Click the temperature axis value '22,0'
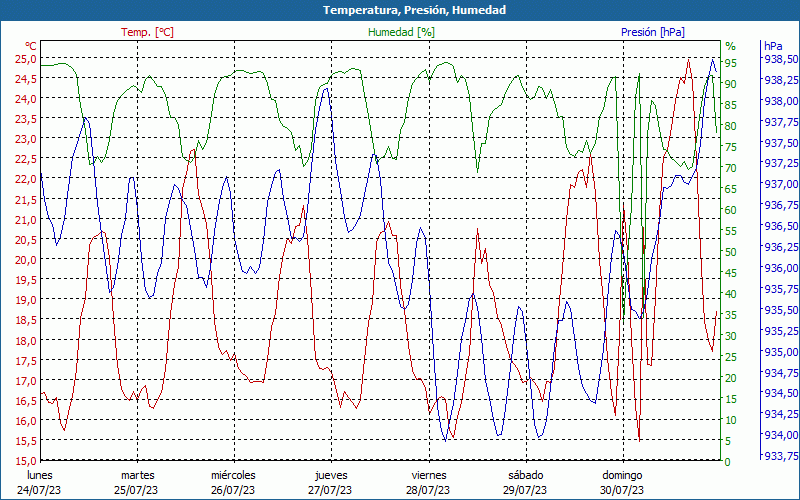Viewport: 800px width, 500px height. (26, 179)
